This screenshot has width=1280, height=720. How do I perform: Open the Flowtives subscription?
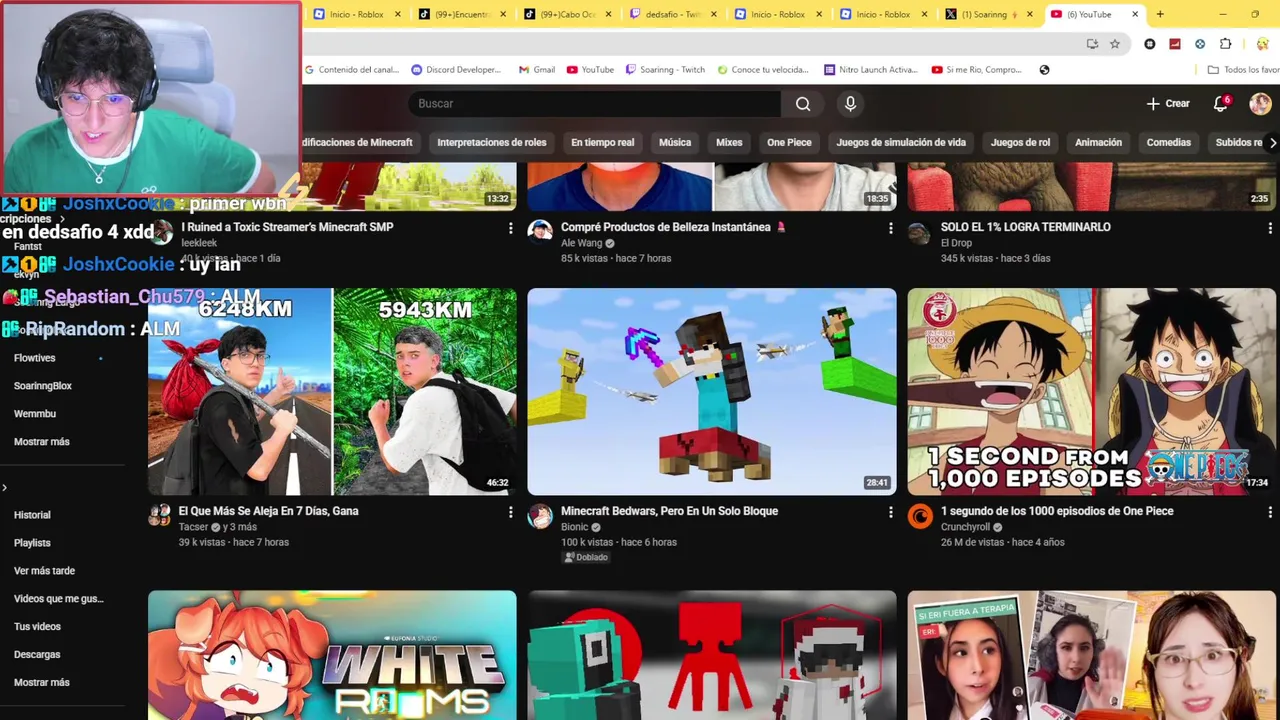35,358
